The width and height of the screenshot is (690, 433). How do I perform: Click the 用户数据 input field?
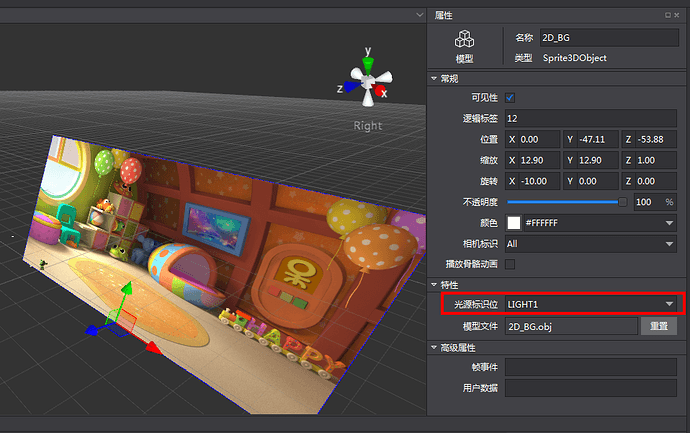(x=591, y=388)
